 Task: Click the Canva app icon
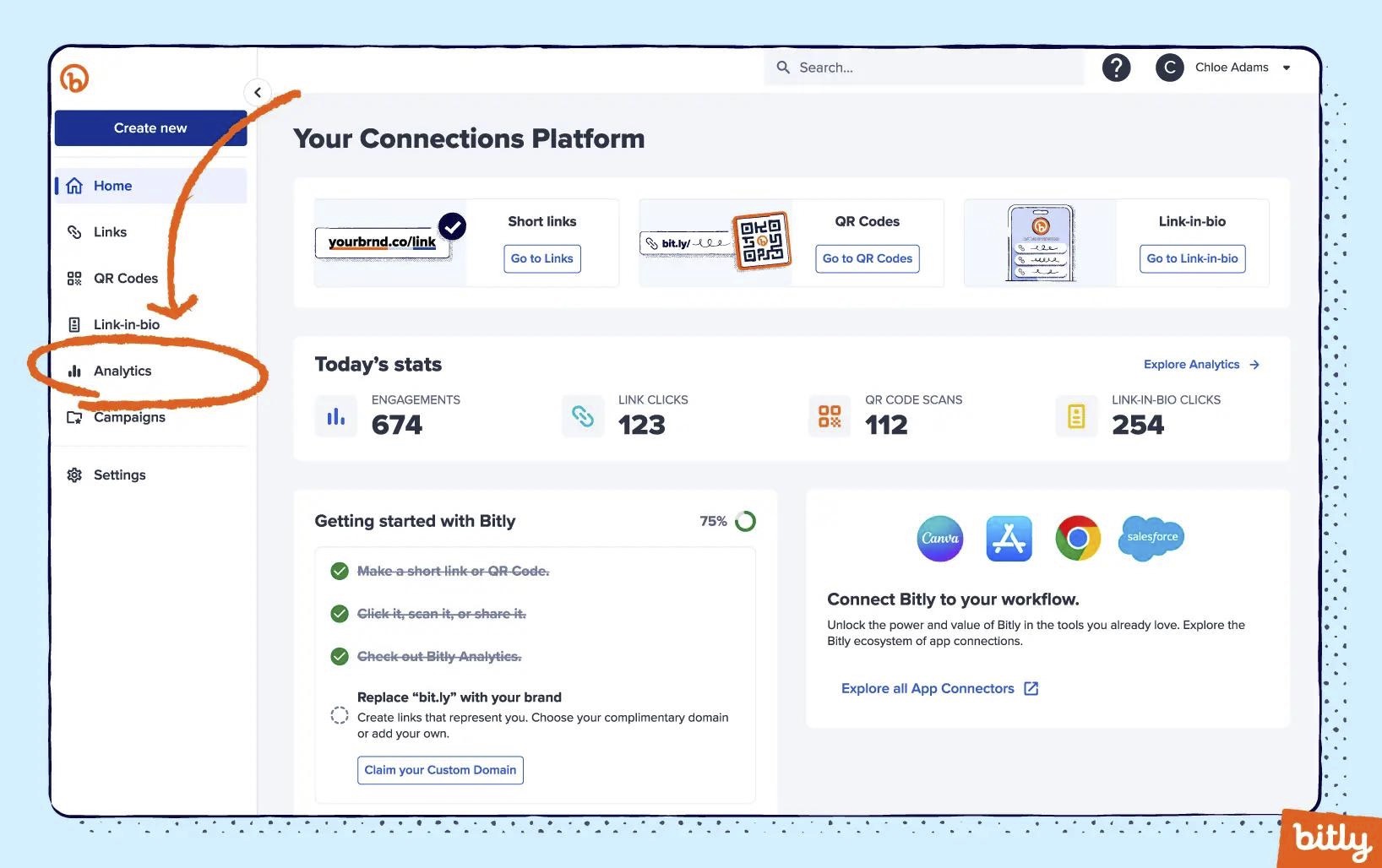(940, 538)
